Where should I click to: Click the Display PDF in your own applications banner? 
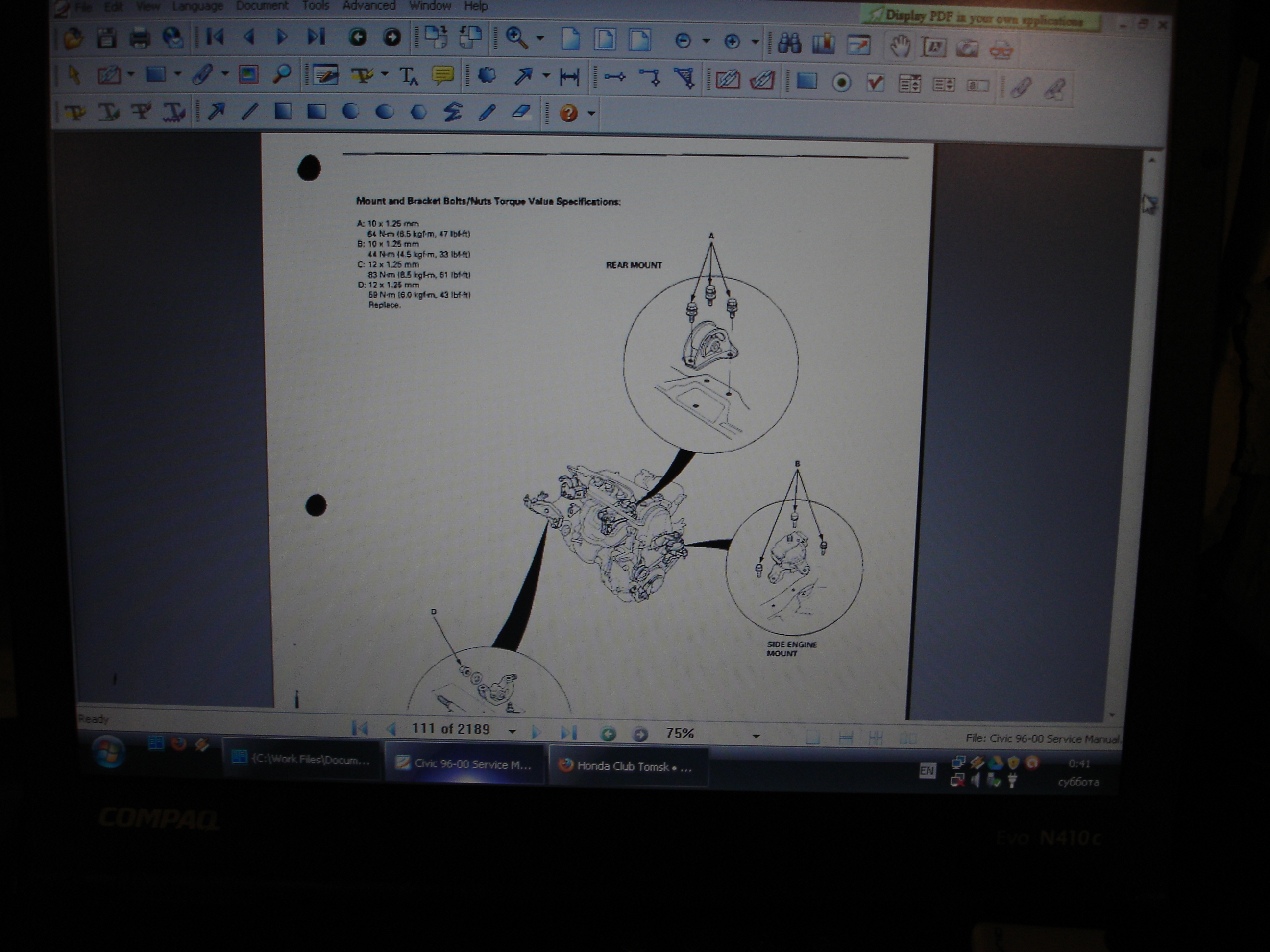point(980,18)
